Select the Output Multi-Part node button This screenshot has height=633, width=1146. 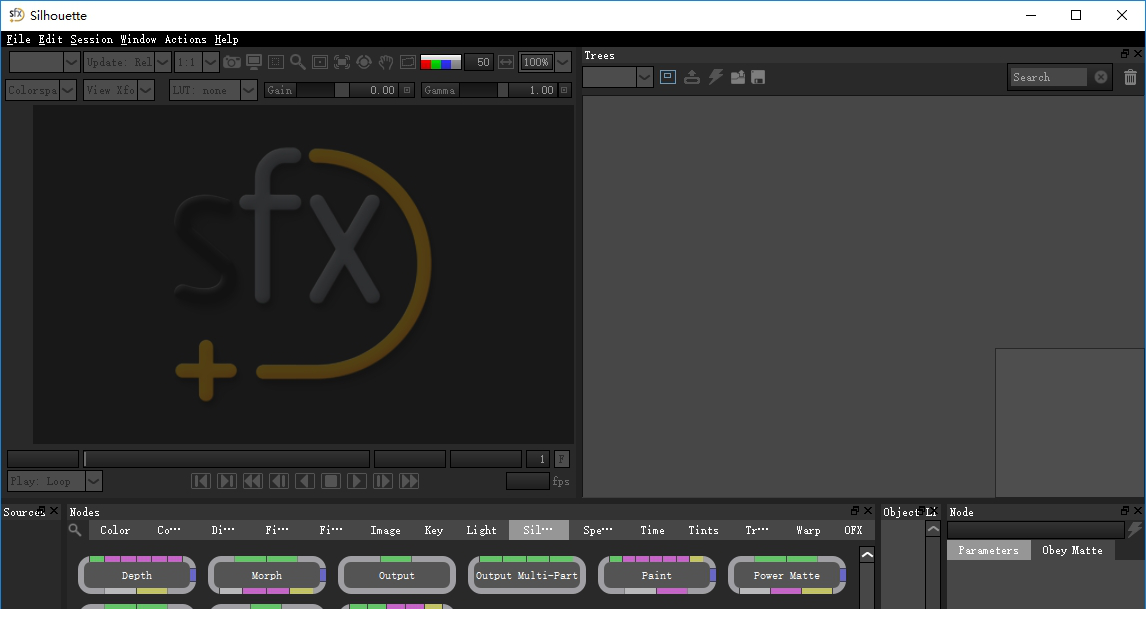527,575
